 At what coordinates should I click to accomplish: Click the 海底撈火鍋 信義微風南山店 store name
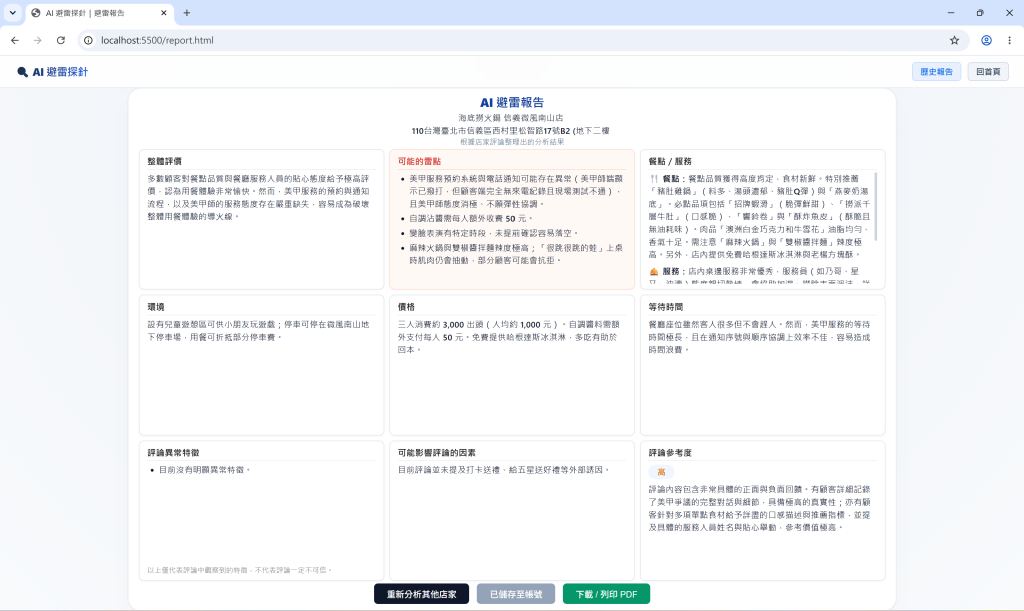coord(511,118)
